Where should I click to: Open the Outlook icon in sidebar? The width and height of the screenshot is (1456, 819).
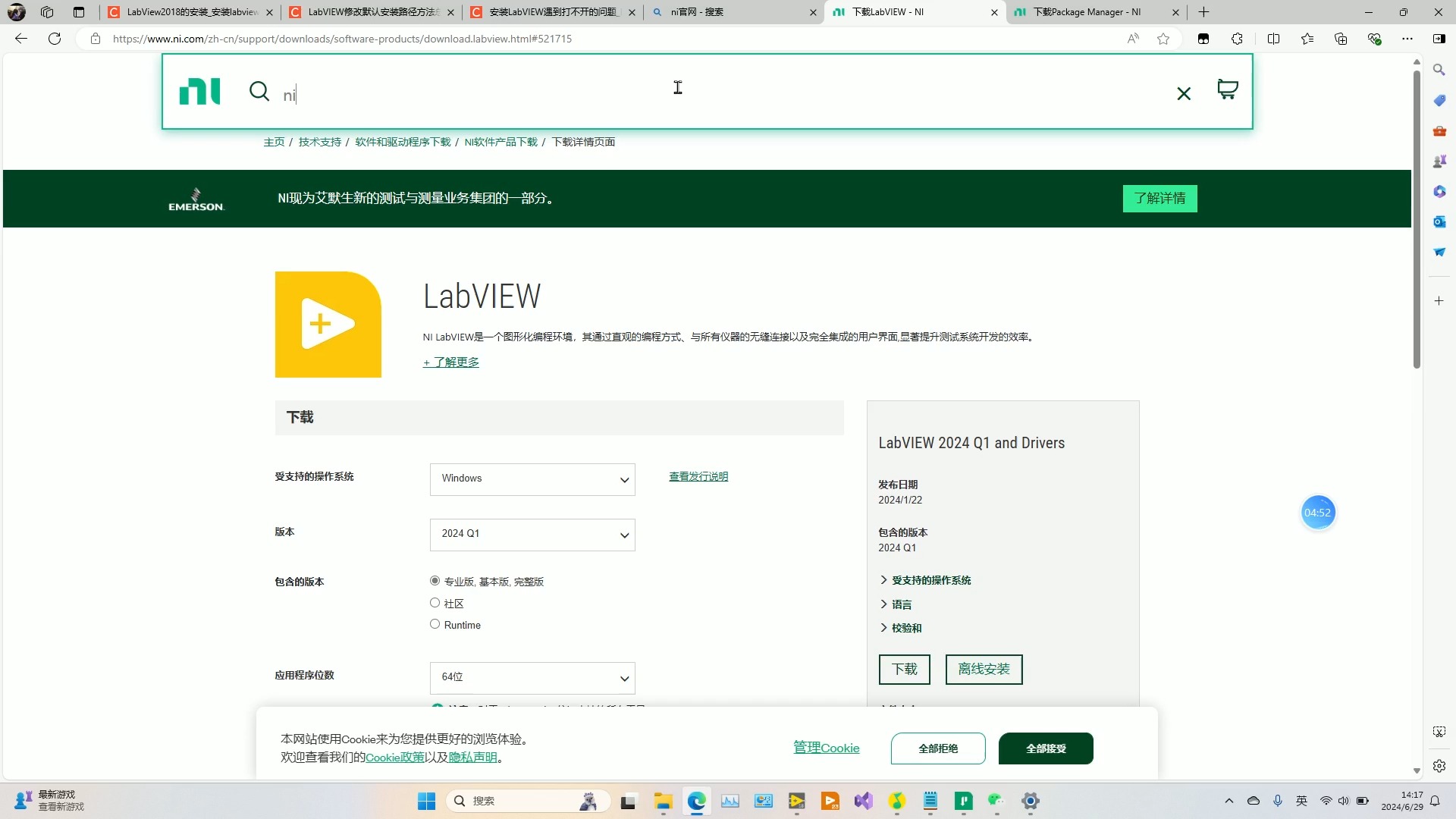(x=1439, y=221)
